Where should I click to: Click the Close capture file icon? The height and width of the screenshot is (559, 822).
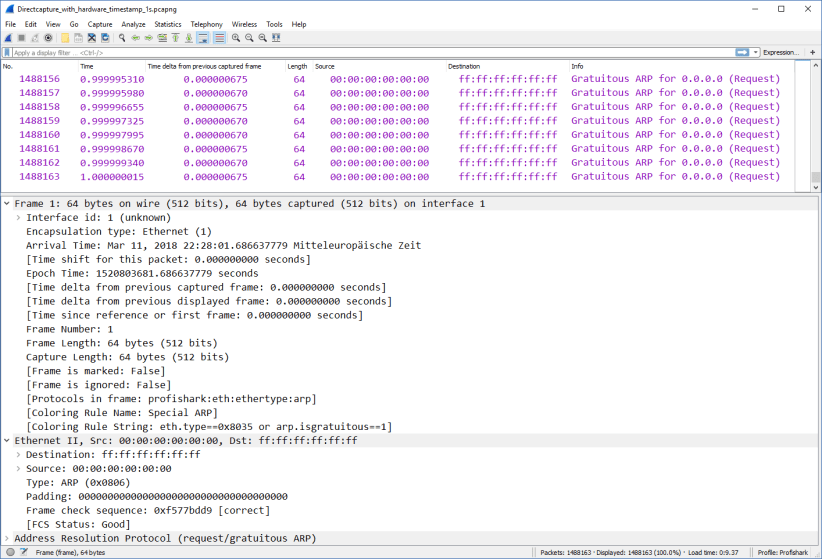(x=92, y=38)
